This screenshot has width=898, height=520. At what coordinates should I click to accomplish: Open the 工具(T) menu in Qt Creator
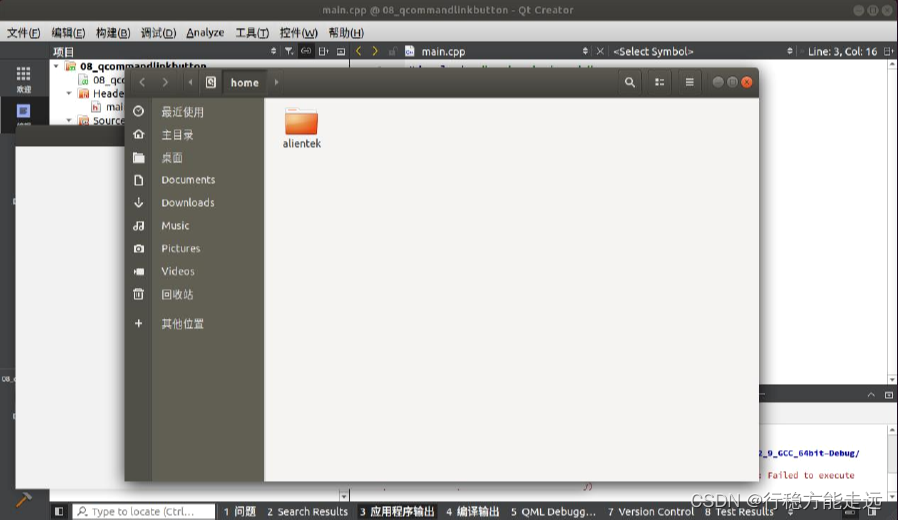click(x=252, y=33)
